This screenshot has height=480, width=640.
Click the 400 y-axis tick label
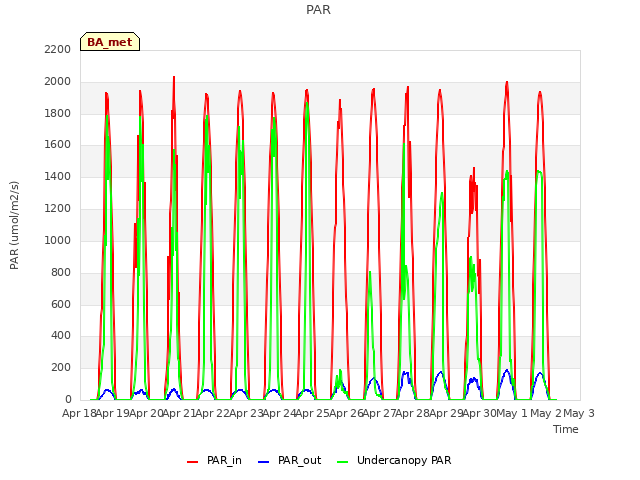click(x=61, y=336)
